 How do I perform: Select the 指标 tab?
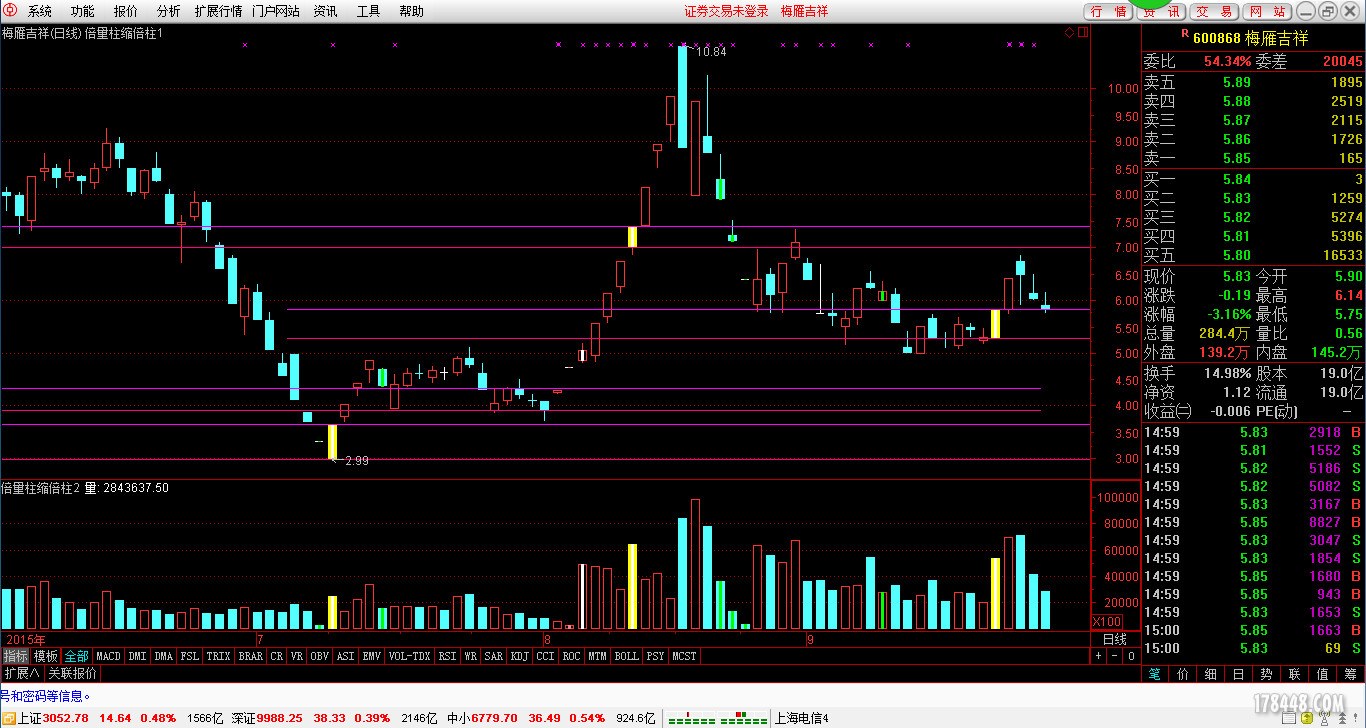pos(15,656)
